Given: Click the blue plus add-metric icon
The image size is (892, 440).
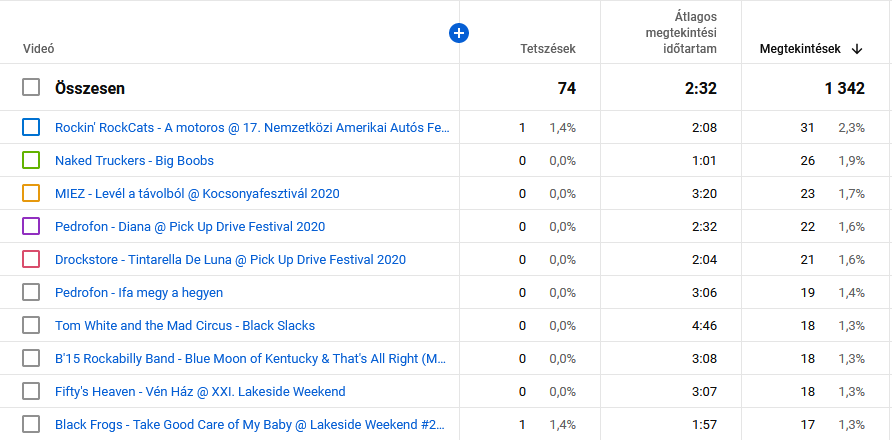Looking at the screenshot, I should [459, 33].
